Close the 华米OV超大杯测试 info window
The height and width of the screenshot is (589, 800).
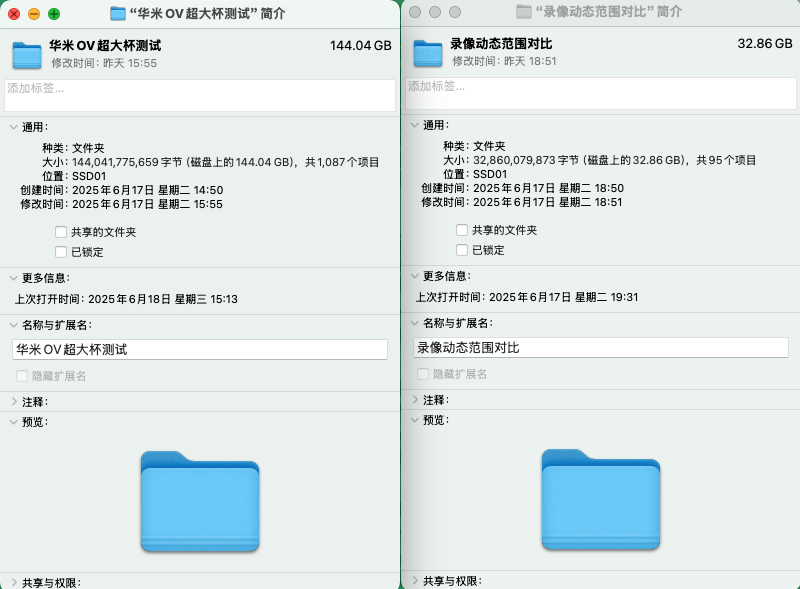(x=14, y=14)
